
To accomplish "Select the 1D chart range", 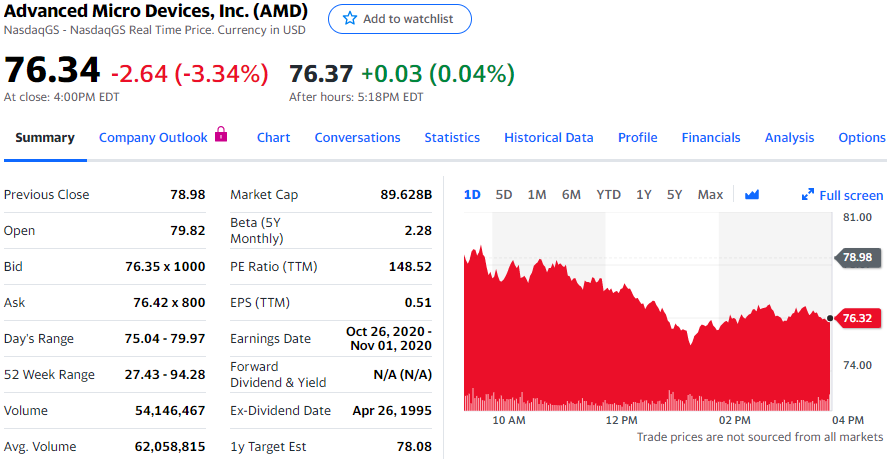I will click(473, 195).
